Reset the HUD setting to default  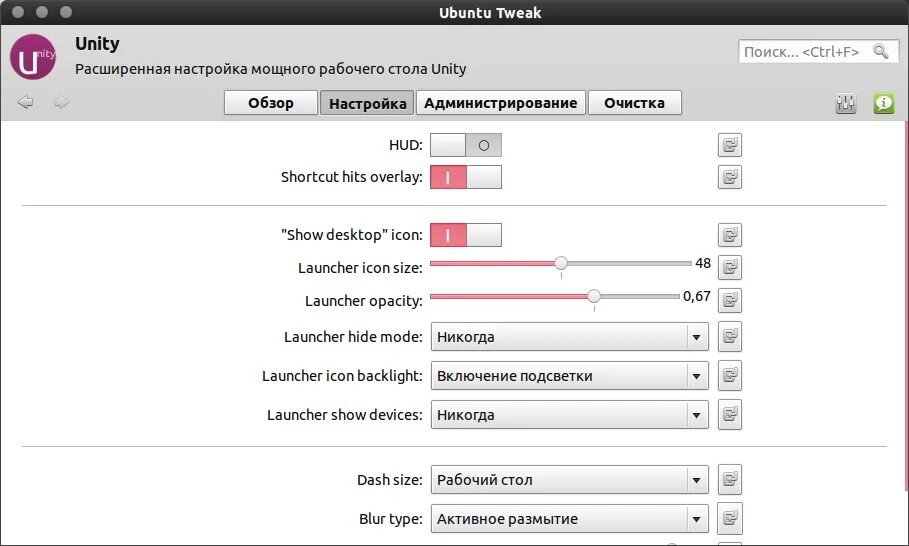coord(730,146)
